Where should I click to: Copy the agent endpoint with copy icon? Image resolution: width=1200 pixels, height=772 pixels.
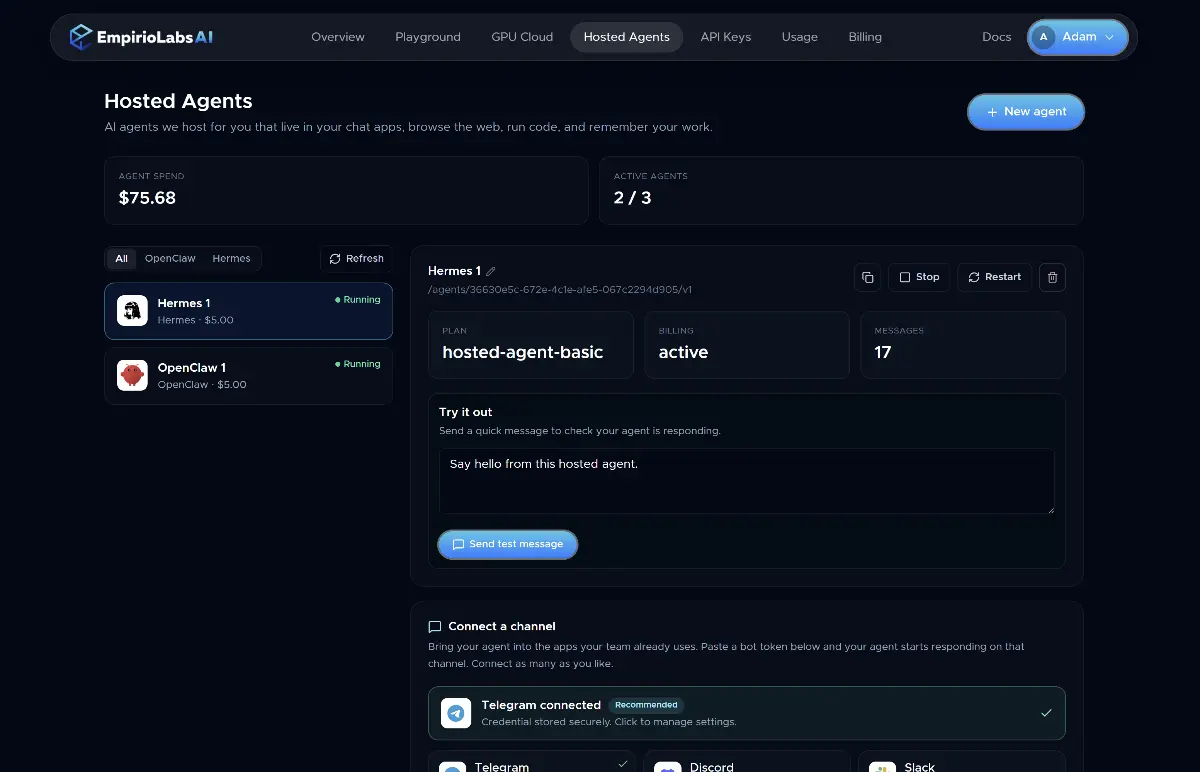[868, 277]
